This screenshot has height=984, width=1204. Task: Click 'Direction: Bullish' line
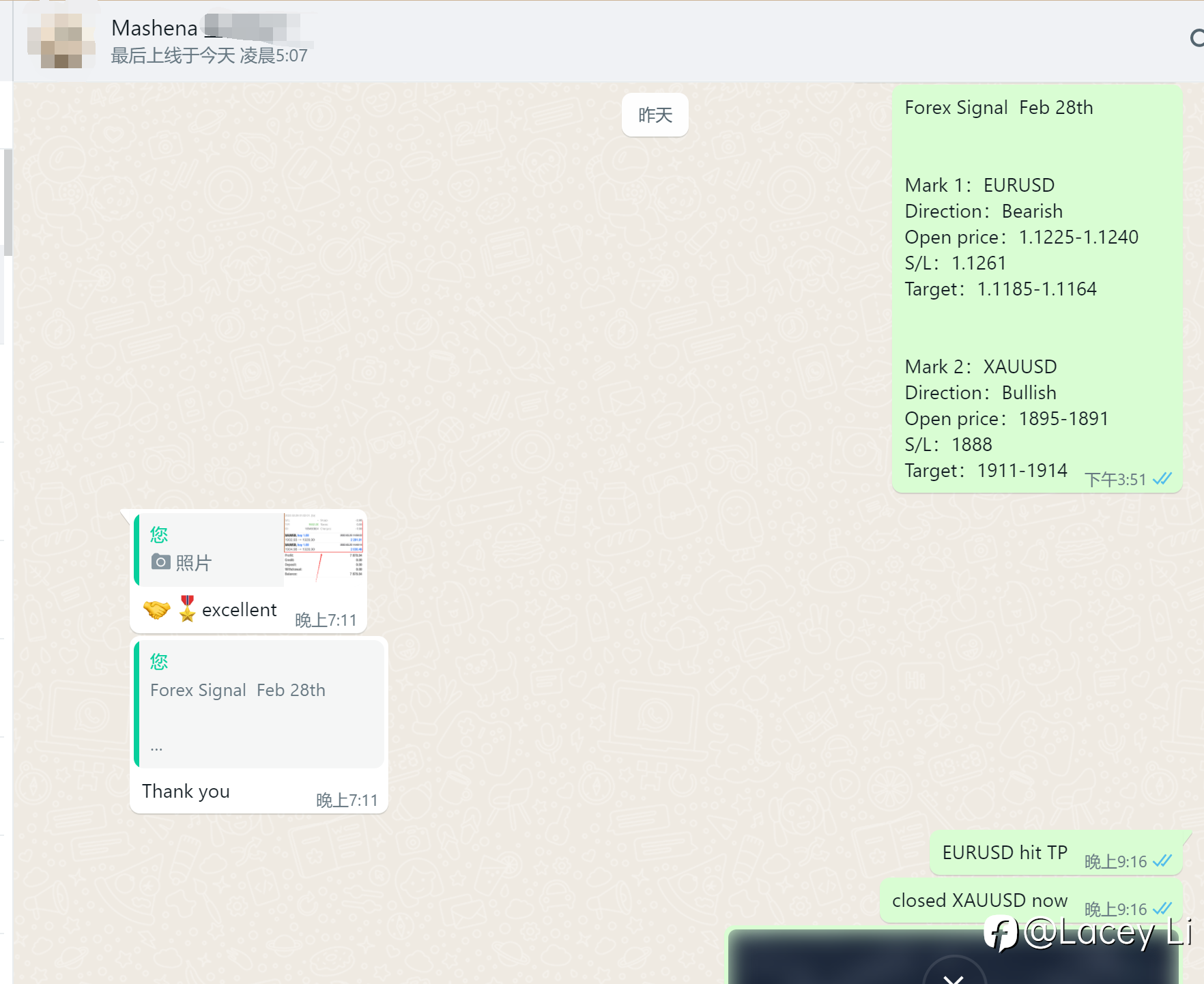[x=981, y=392]
